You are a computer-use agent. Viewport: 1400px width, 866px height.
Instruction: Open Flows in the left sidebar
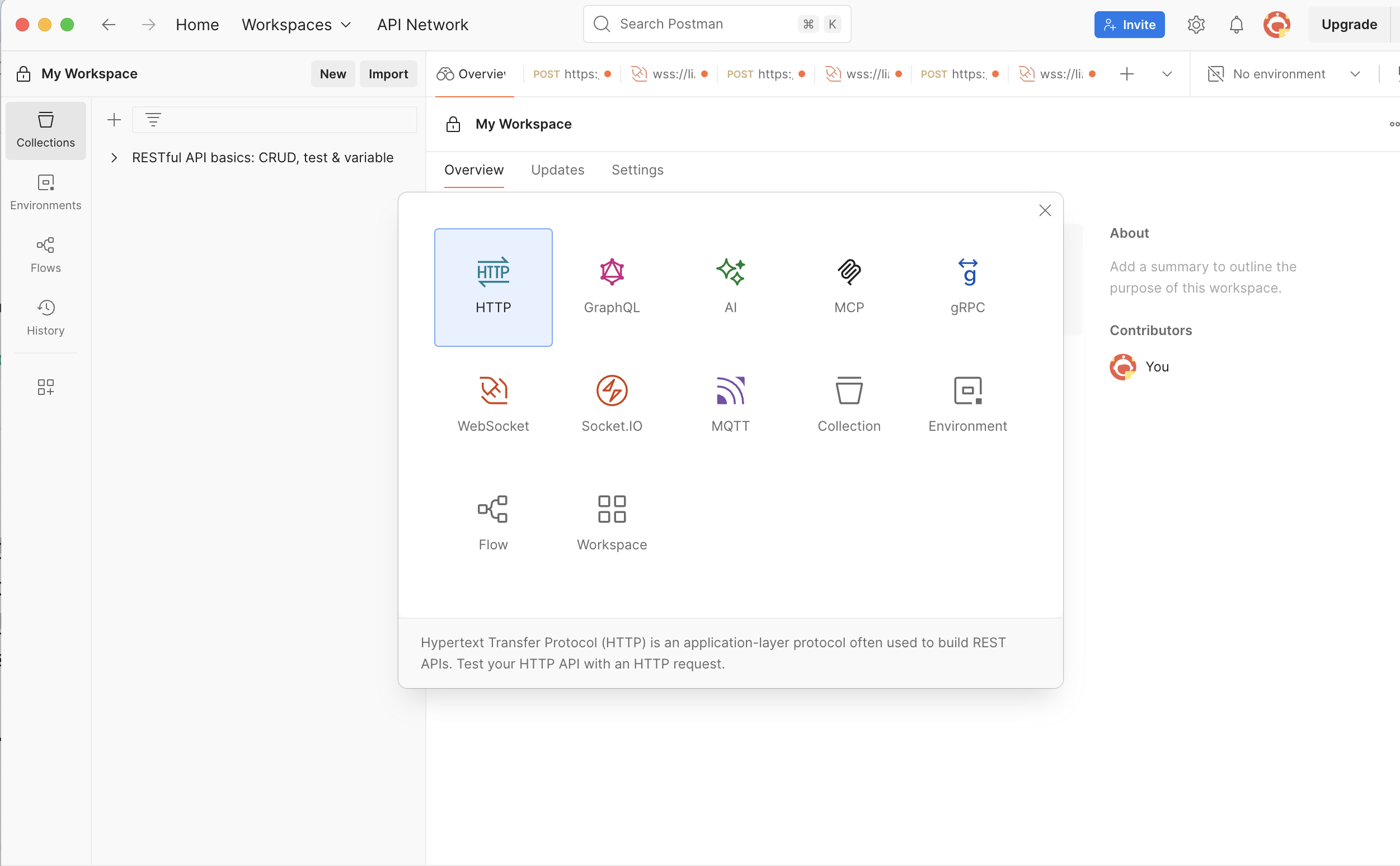pos(45,255)
